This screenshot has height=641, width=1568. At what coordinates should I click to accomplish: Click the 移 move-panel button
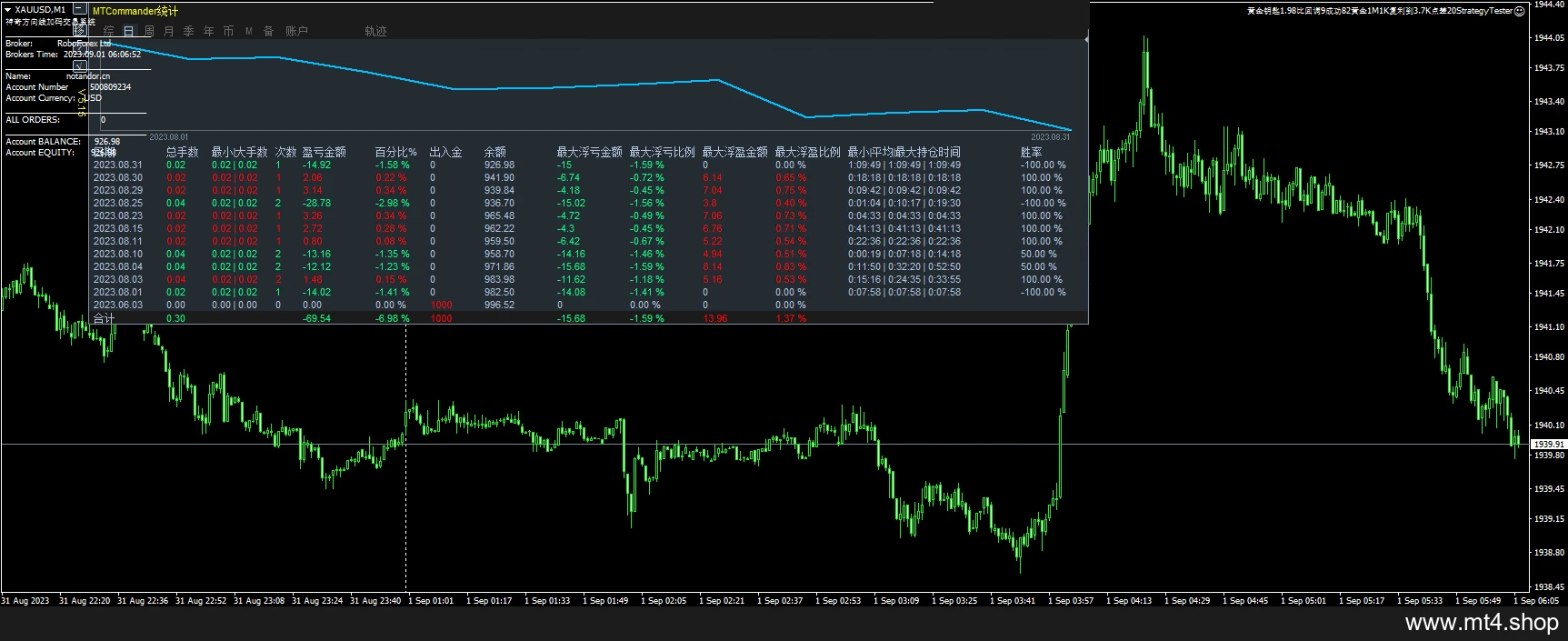tap(79, 30)
